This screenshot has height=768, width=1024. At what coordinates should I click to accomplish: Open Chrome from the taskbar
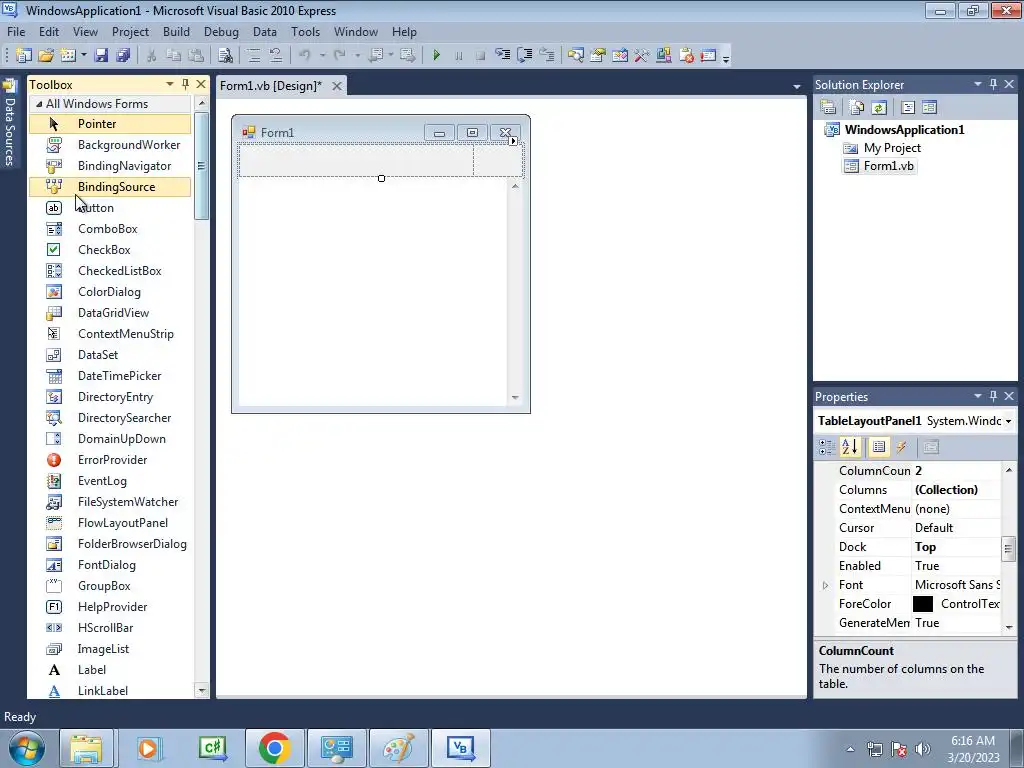click(274, 748)
